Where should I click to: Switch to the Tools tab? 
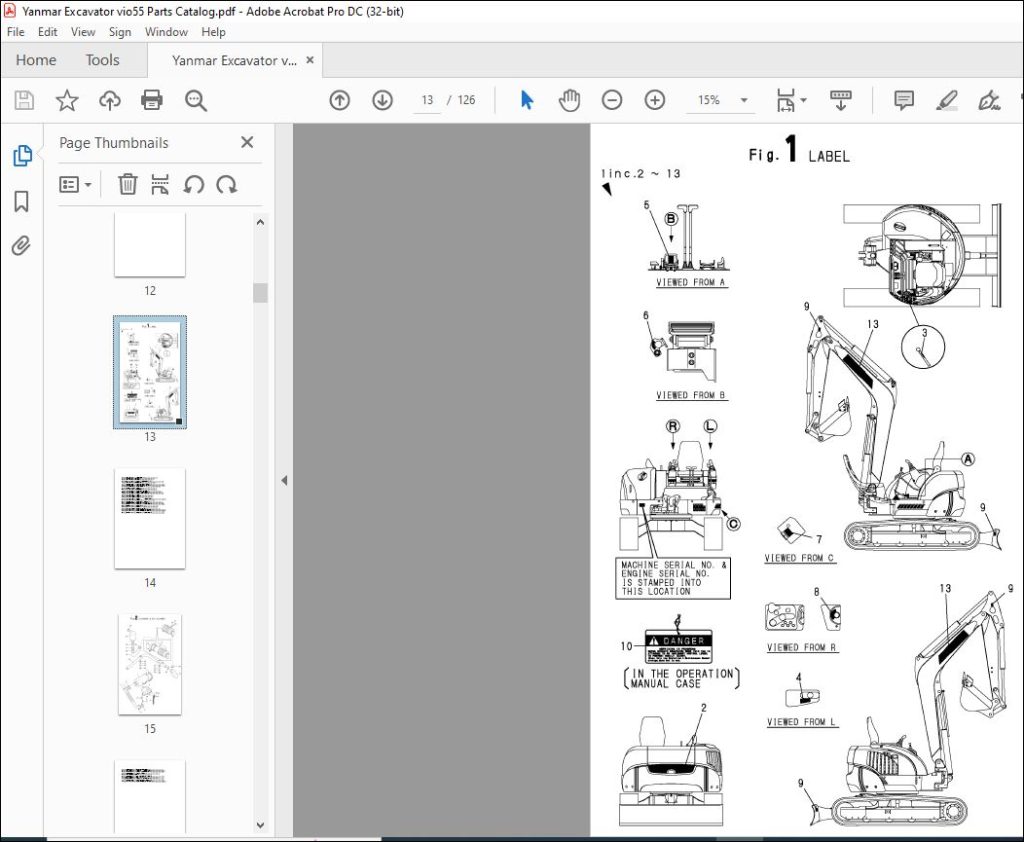102,60
